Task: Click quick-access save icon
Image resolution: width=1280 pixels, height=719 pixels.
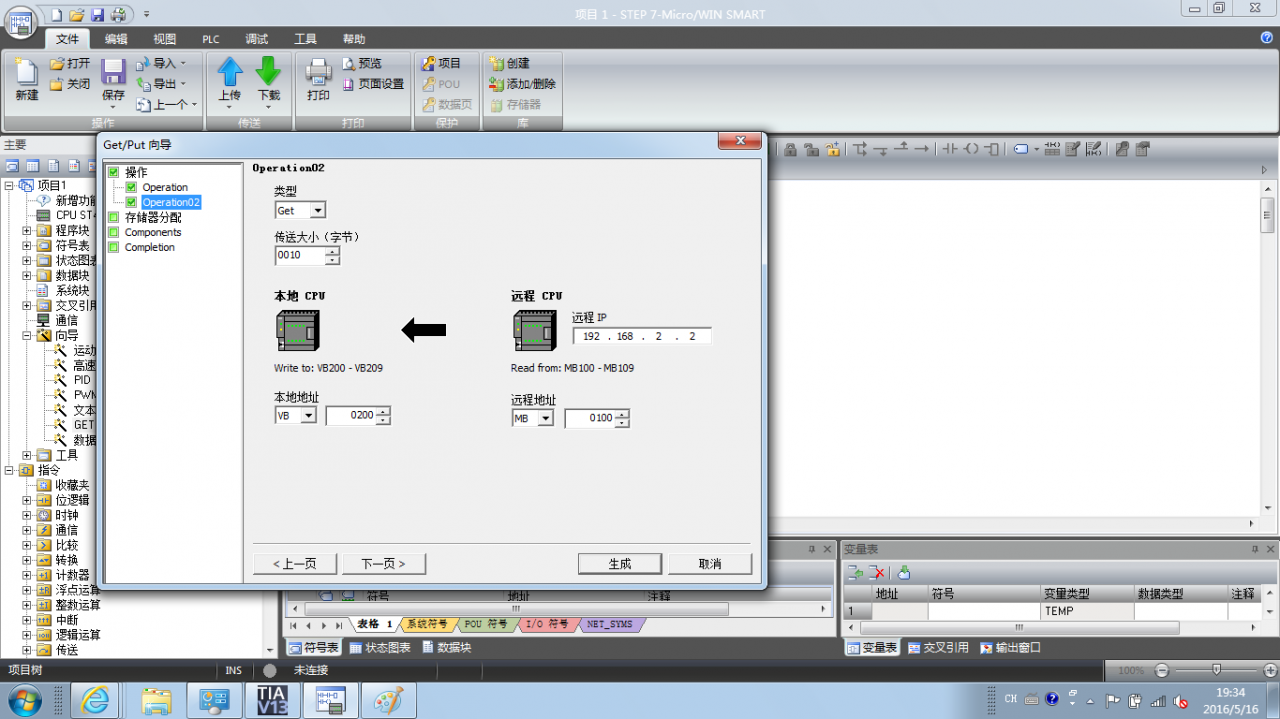Action: click(97, 14)
